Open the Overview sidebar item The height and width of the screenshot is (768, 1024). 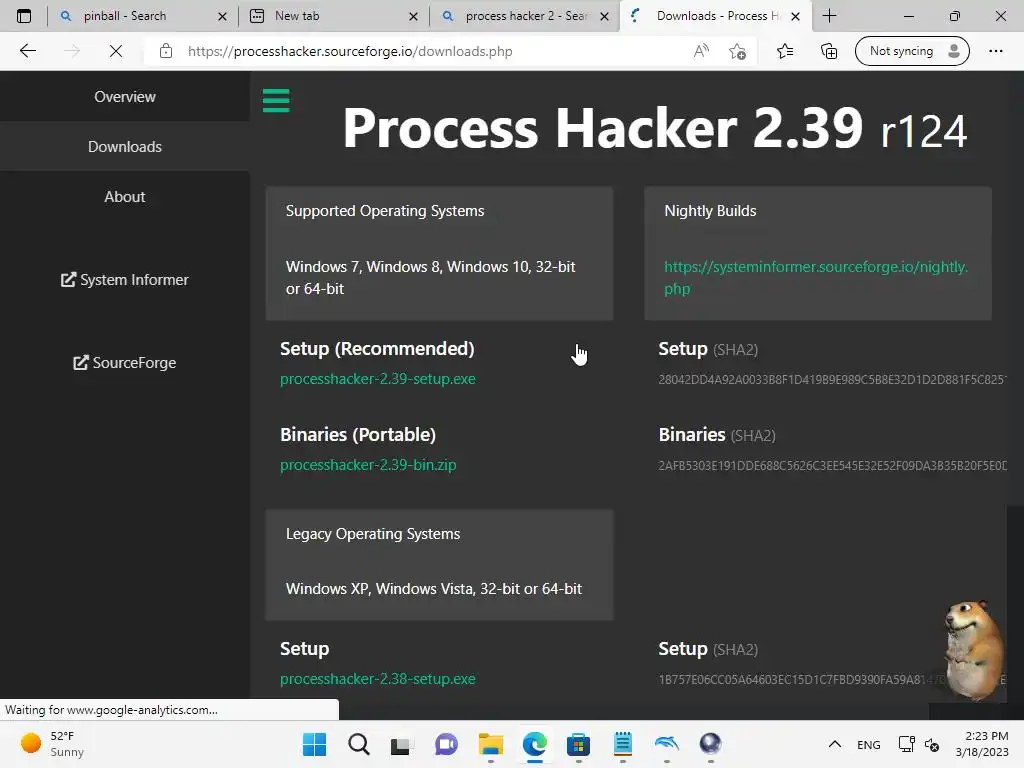(x=125, y=97)
